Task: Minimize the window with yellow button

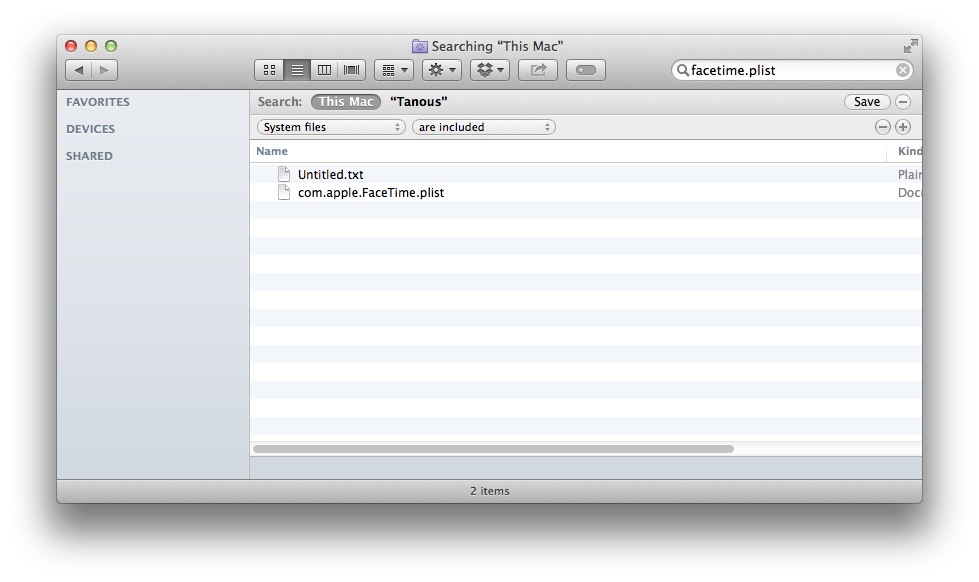Action: click(91, 46)
